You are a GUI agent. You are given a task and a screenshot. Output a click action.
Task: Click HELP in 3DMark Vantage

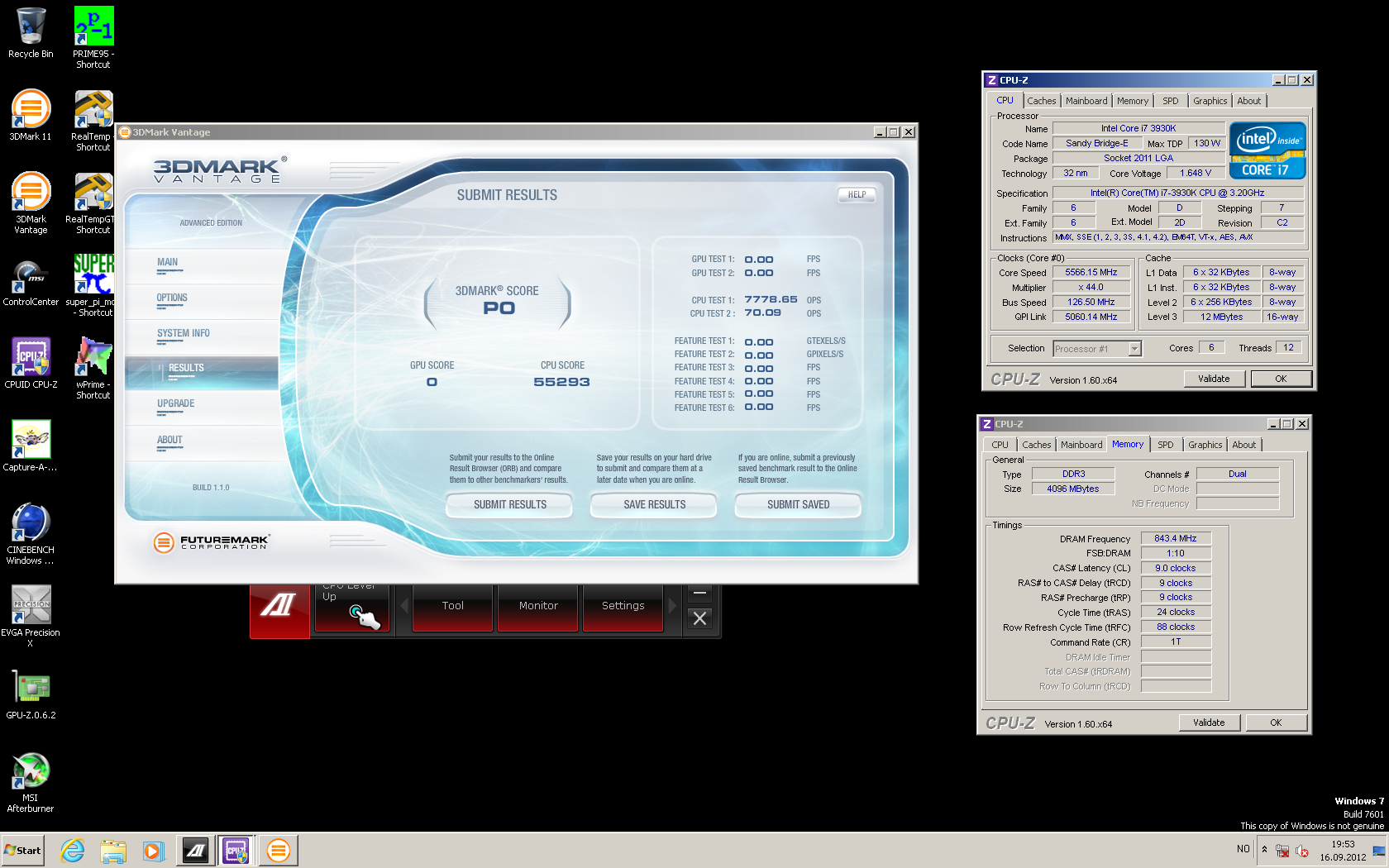coord(857,195)
